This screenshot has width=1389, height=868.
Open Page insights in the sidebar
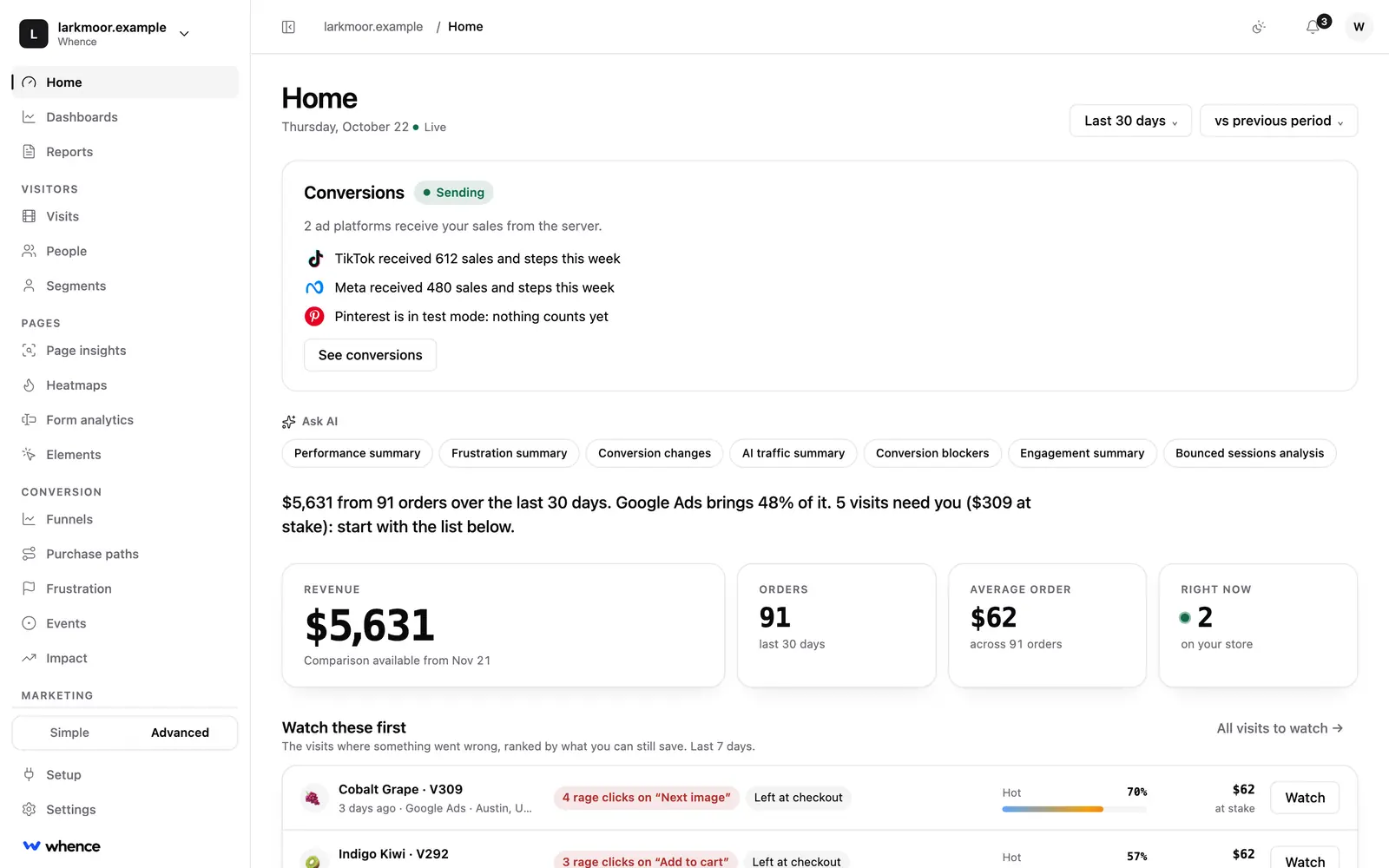coord(125,351)
